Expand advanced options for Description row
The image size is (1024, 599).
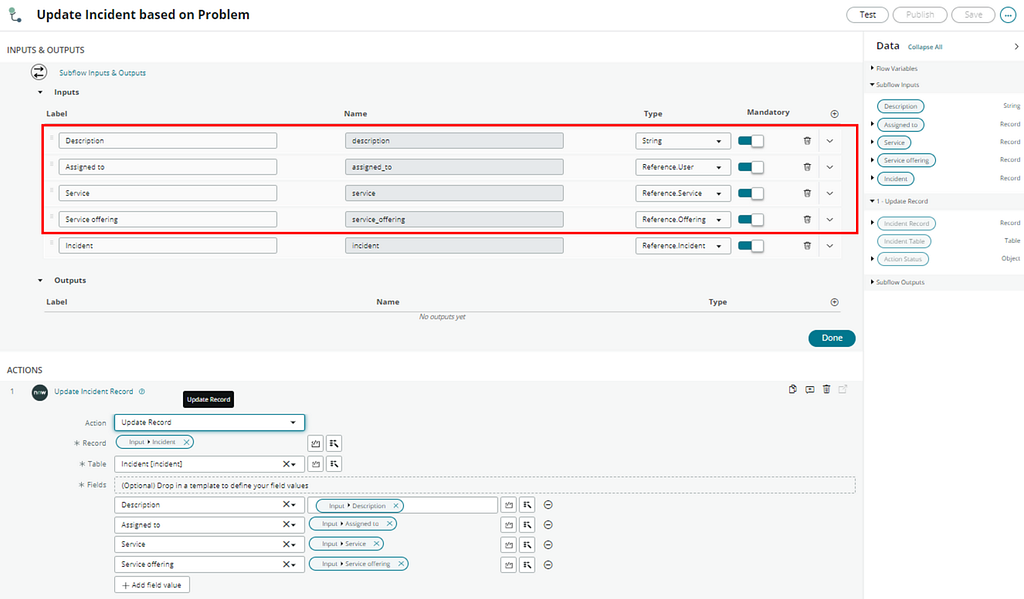click(x=829, y=140)
